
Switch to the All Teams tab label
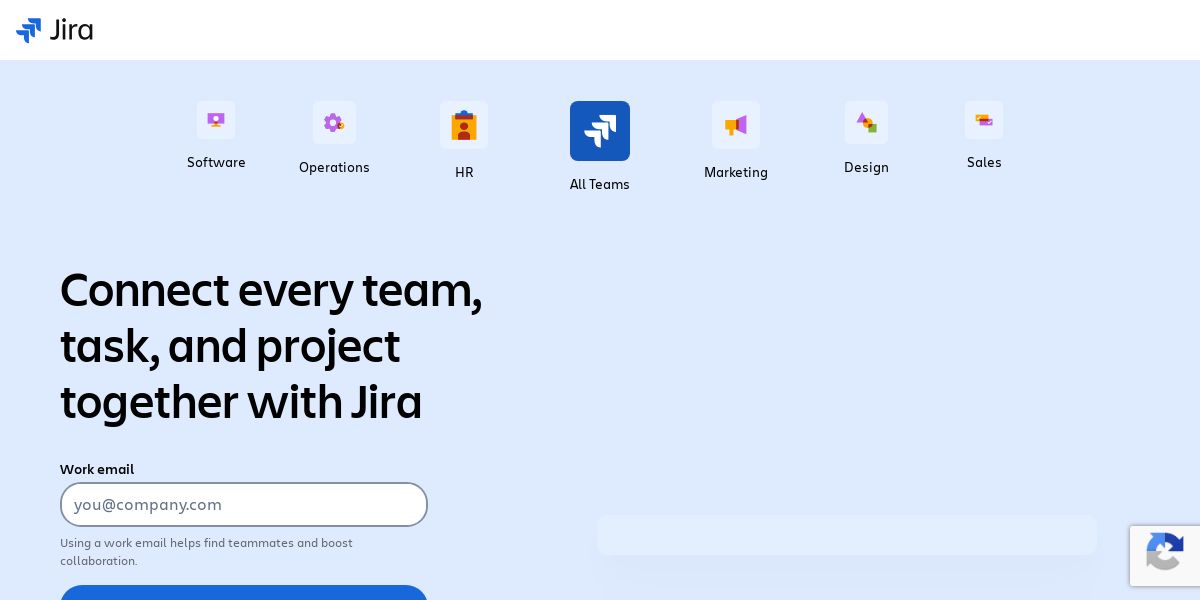coord(600,184)
